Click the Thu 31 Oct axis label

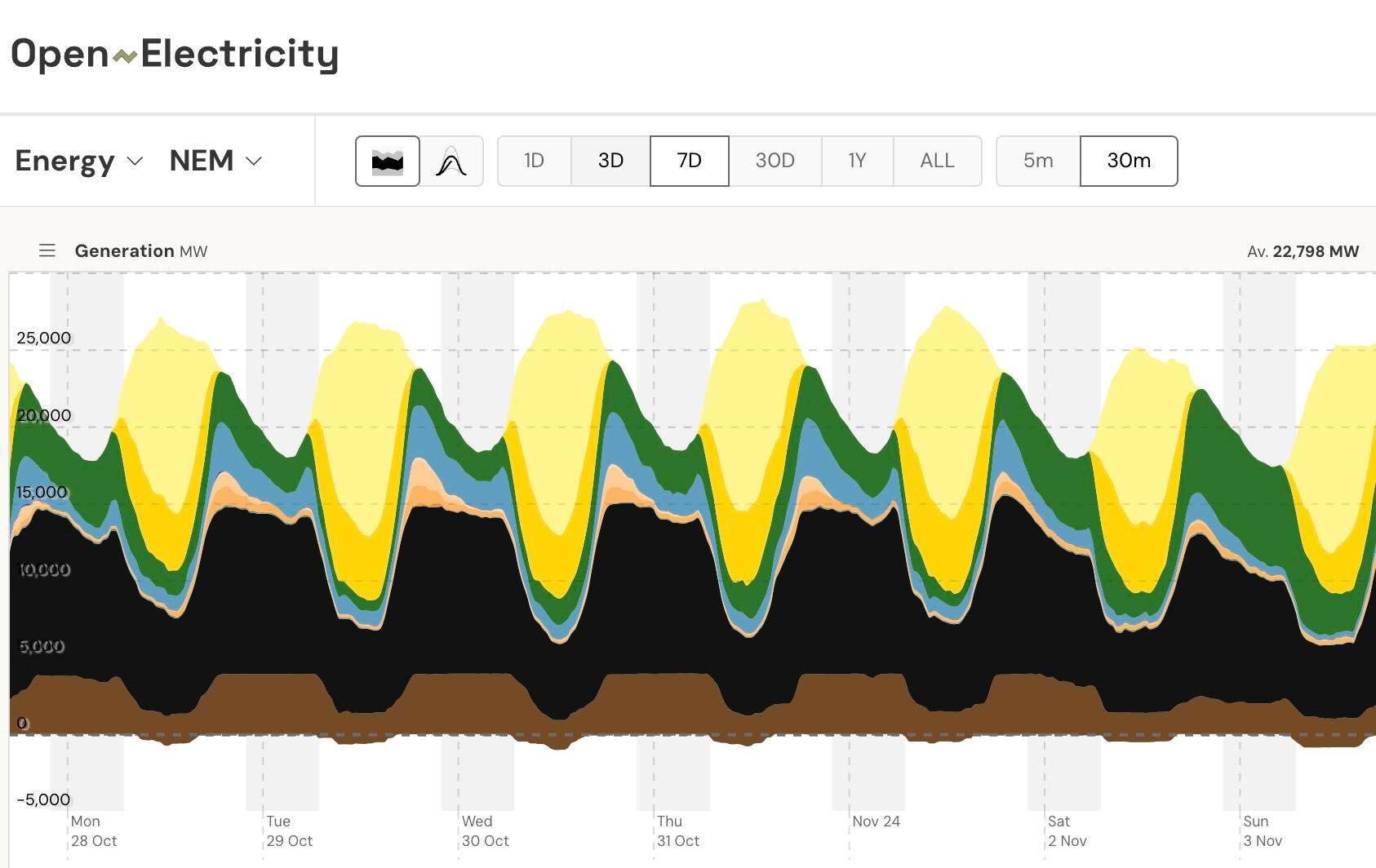click(x=678, y=831)
